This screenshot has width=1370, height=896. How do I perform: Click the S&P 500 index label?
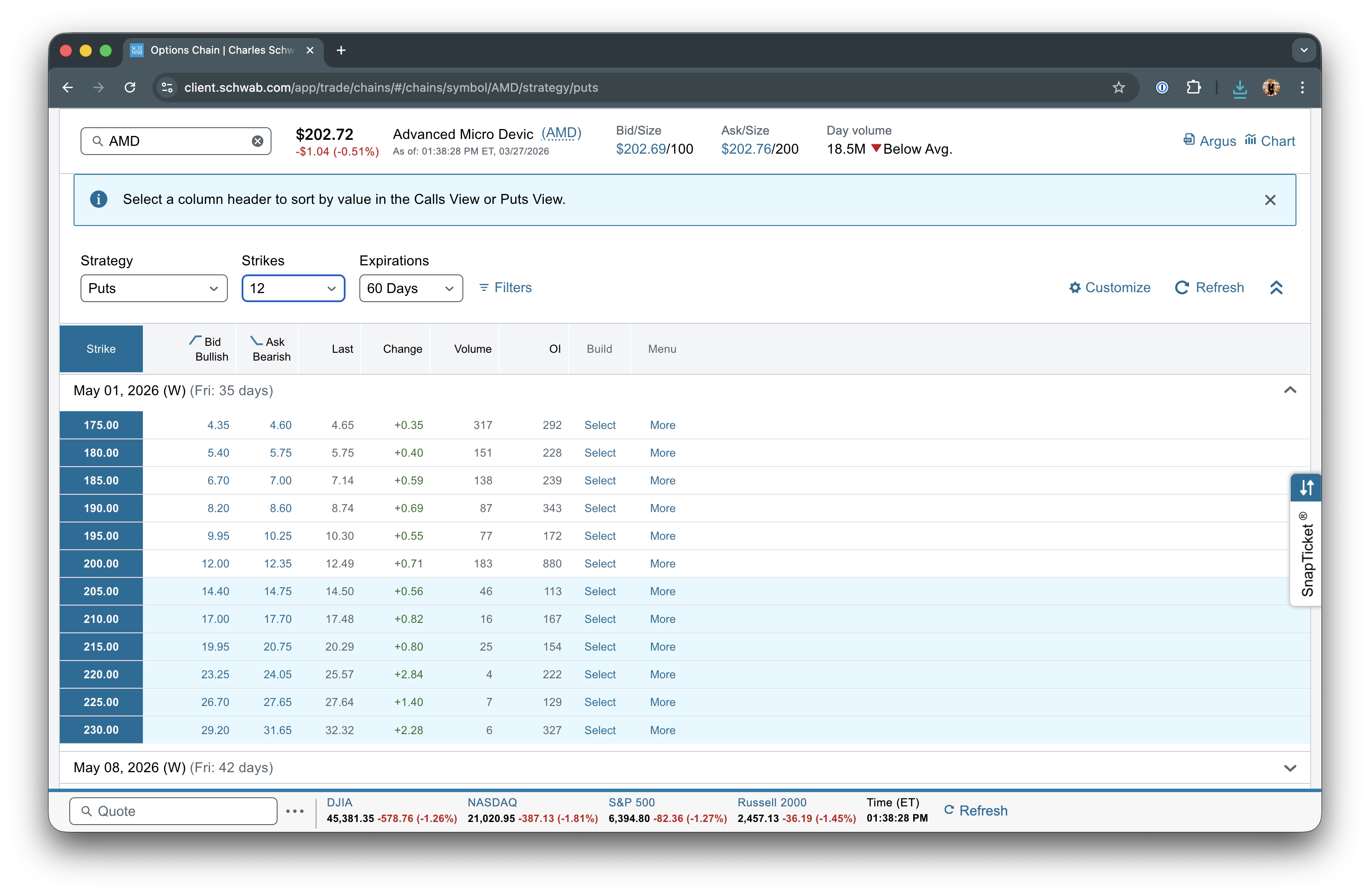point(631,802)
